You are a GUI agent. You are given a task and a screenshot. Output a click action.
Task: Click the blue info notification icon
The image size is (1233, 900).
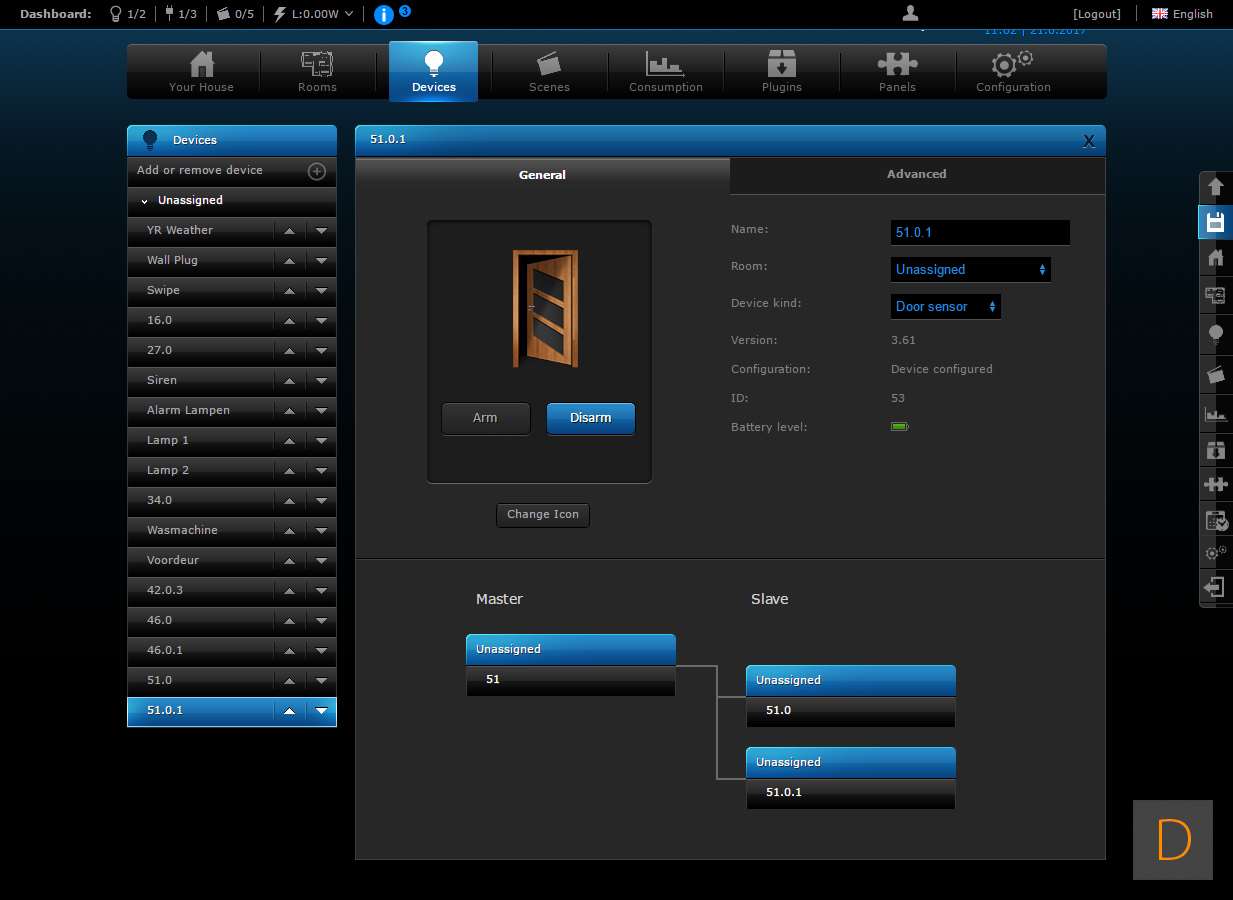point(384,14)
